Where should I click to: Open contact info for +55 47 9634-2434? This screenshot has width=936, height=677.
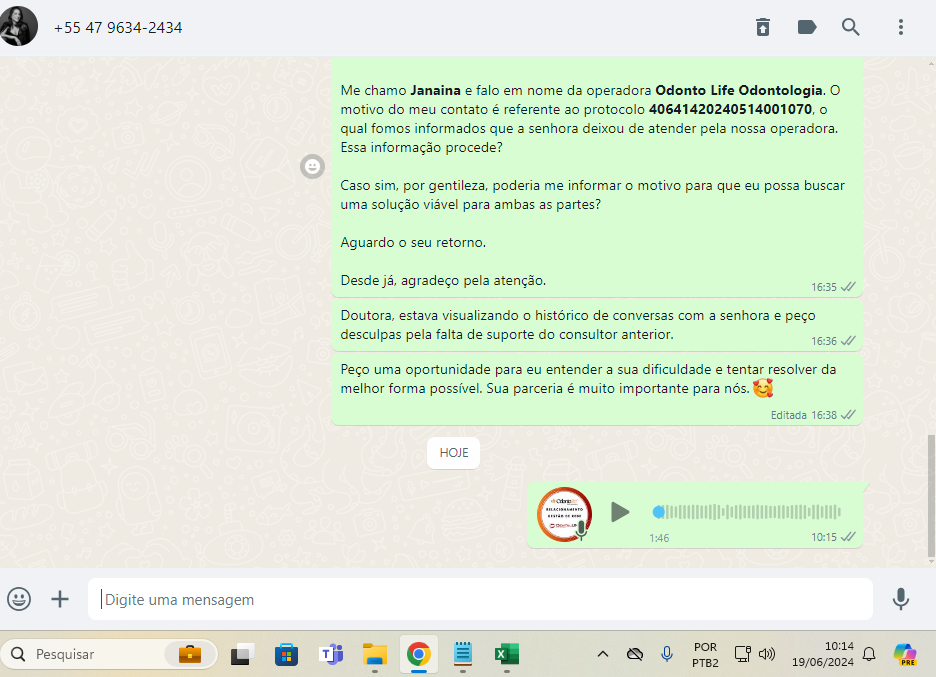pyautogui.click(x=118, y=27)
